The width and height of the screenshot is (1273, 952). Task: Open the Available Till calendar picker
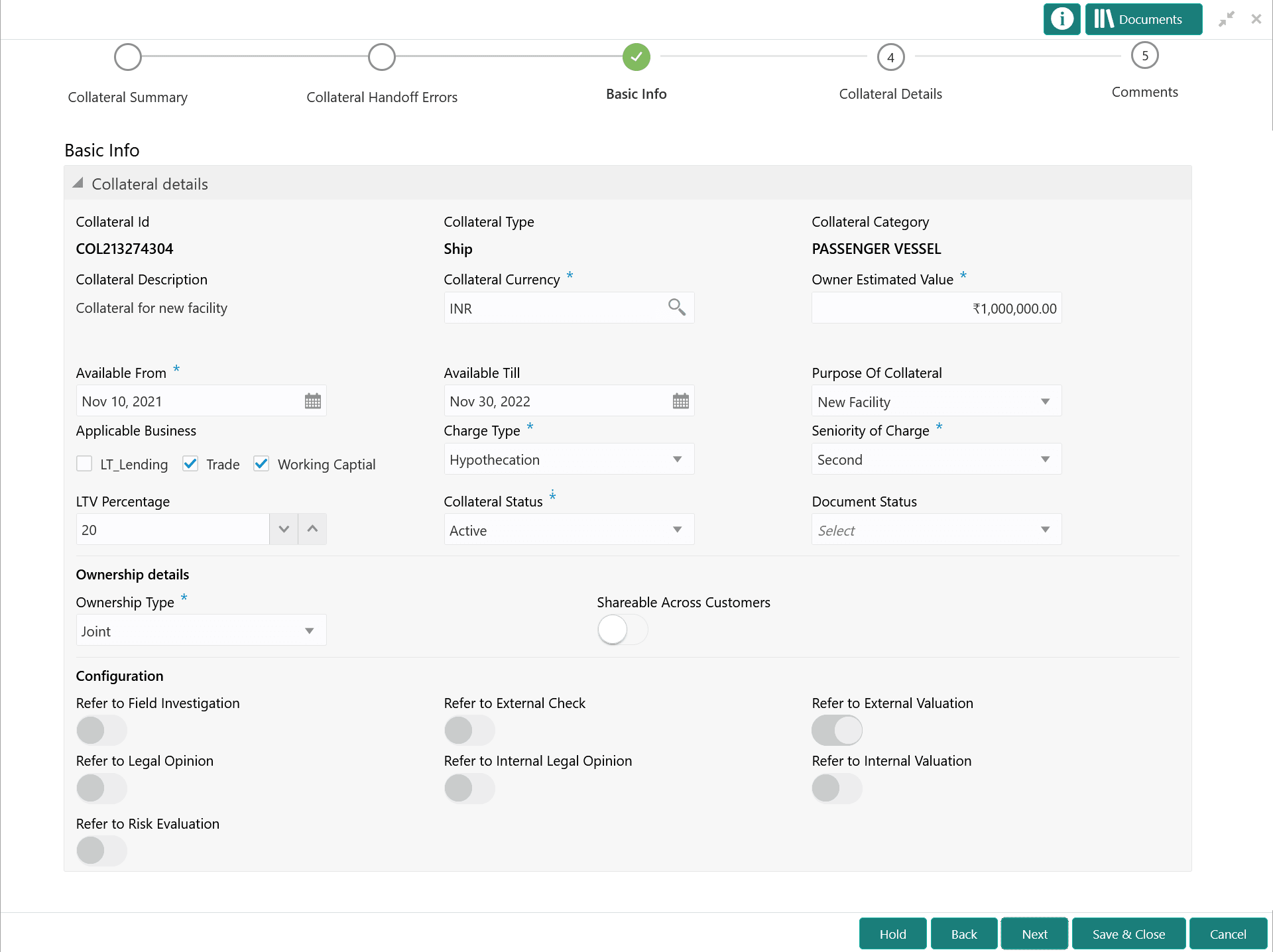coord(680,401)
